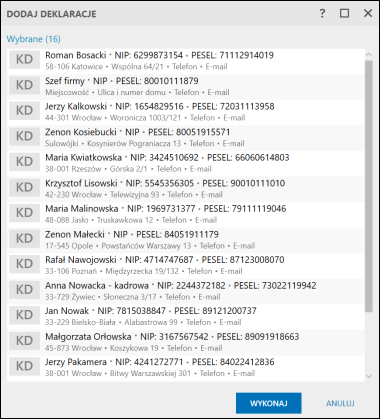
Task: Click the KD icon next to Jerzy Kalkowski
Action: pyautogui.click(x=24, y=110)
